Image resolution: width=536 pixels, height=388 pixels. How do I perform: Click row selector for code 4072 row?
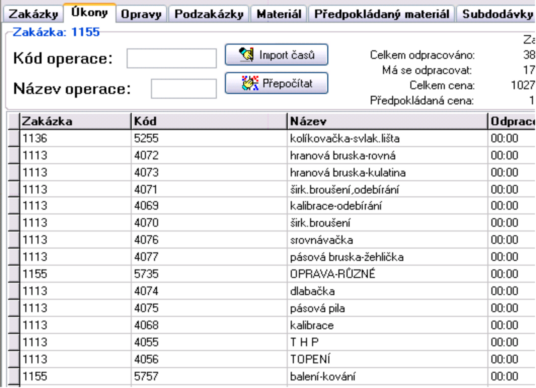pos(14,156)
